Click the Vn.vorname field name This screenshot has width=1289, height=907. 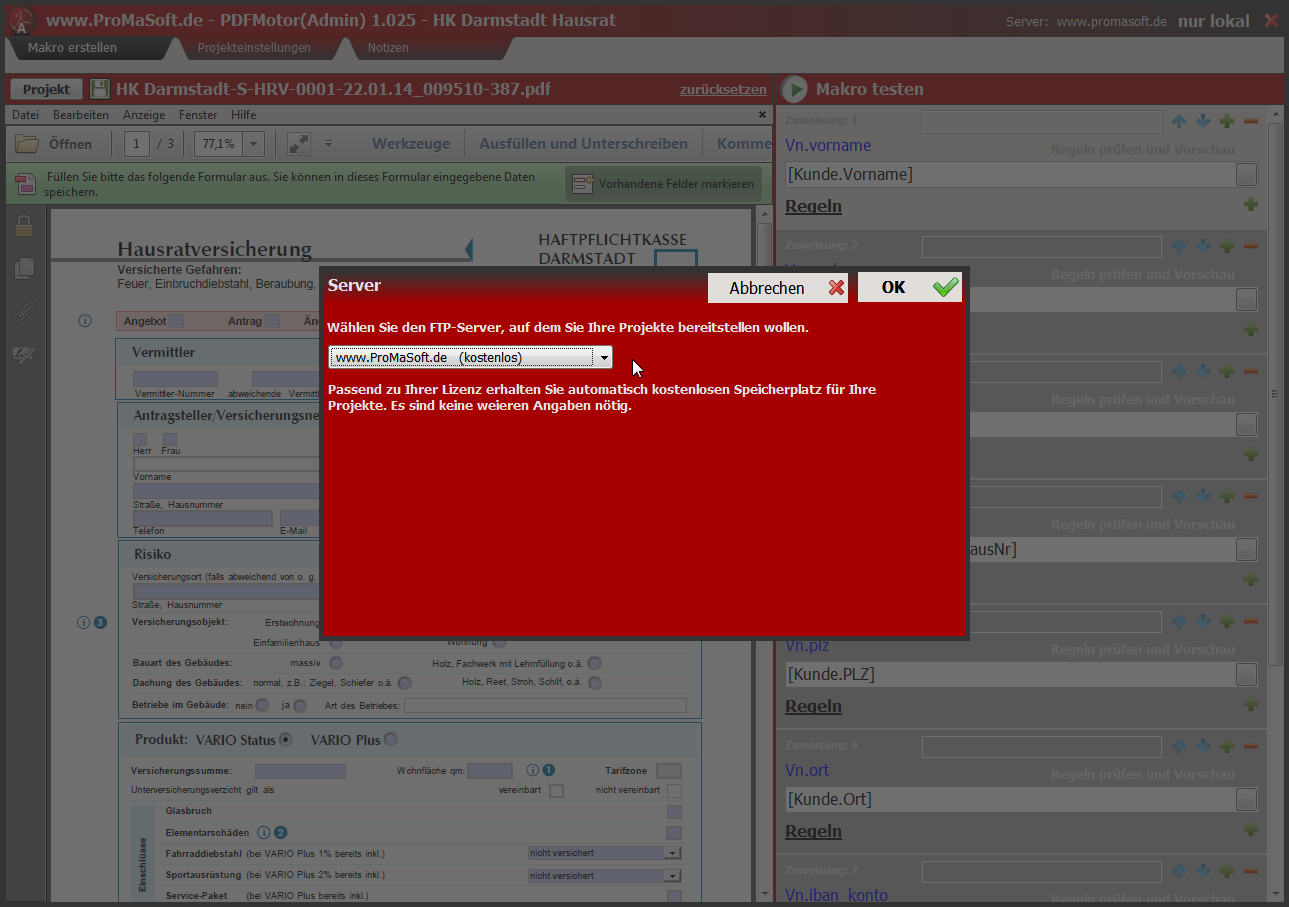pos(828,146)
